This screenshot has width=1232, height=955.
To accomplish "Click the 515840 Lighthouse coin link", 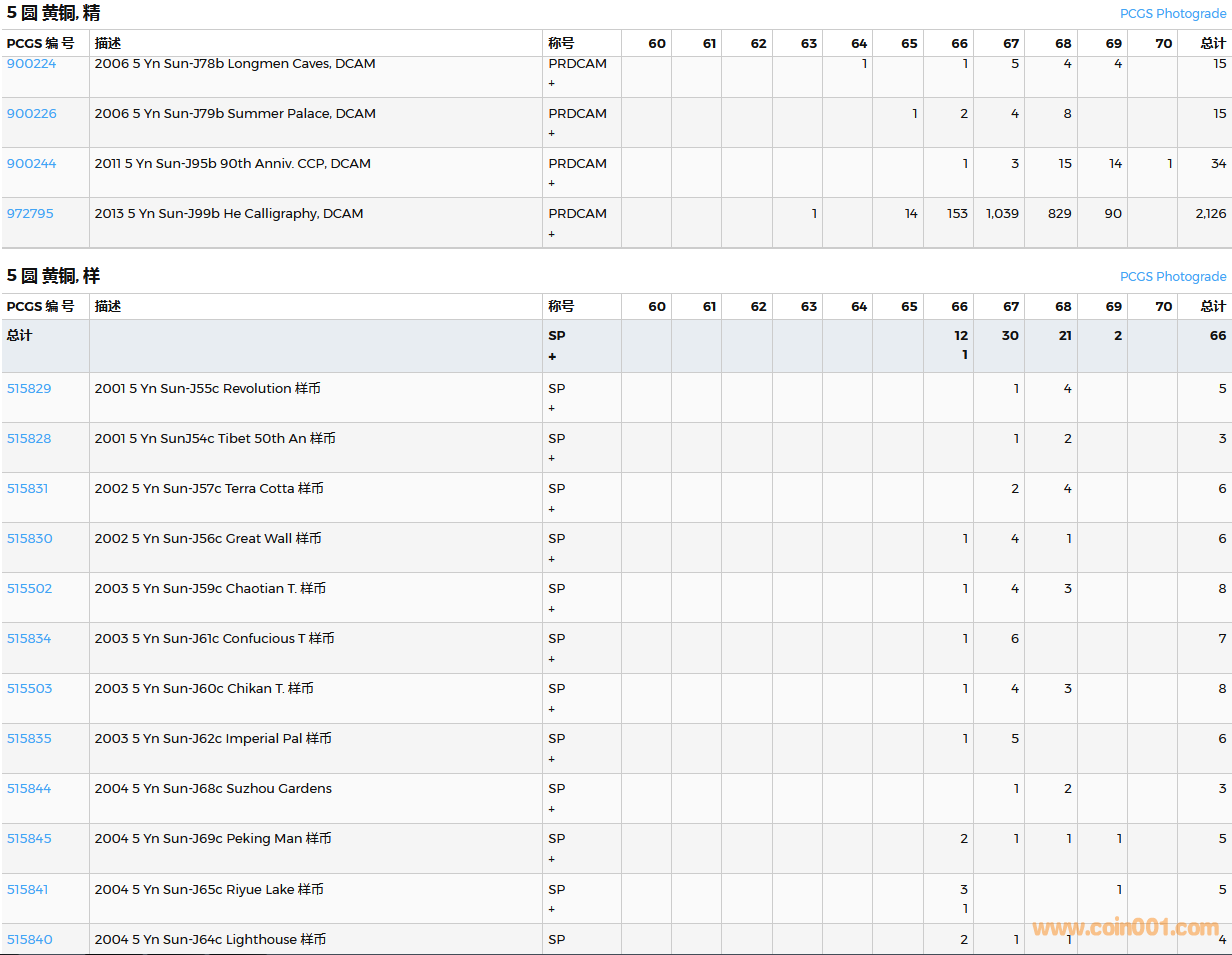I will 29,940.
